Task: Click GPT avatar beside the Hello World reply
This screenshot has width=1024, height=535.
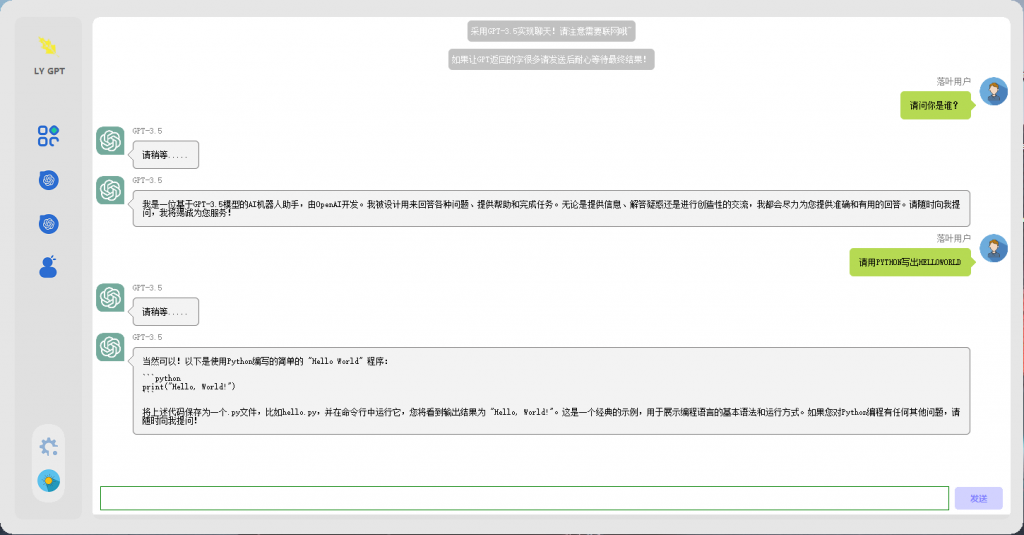Action: pyautogui.click(x=110, y=347)
